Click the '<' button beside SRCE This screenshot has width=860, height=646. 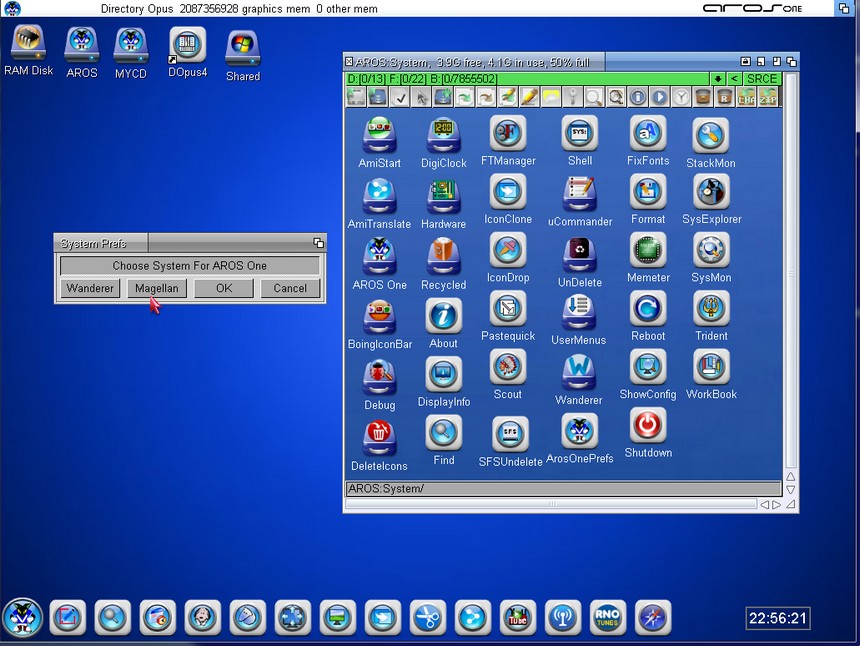(x=734, y=78)
